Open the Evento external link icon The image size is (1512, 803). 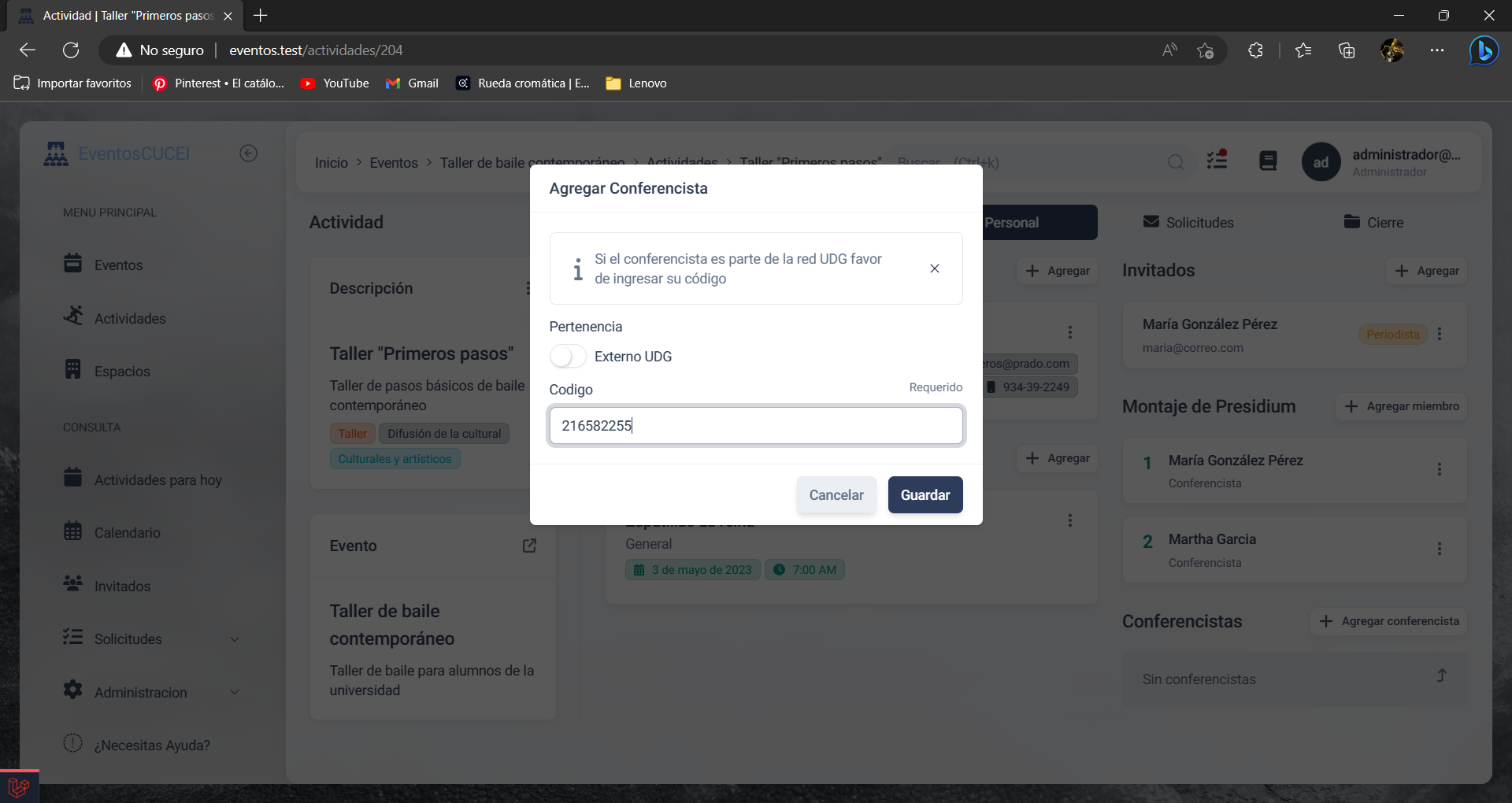pos(529,546)
